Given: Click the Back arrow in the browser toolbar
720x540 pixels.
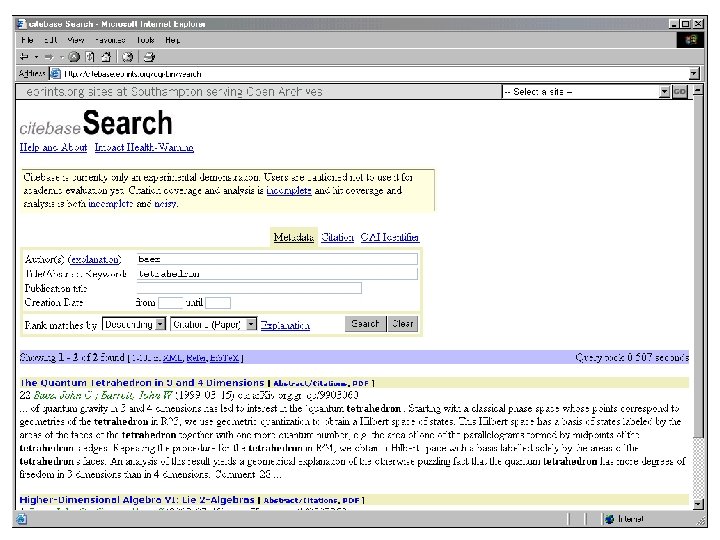Looking at the screenshot, I should [24, 57].
